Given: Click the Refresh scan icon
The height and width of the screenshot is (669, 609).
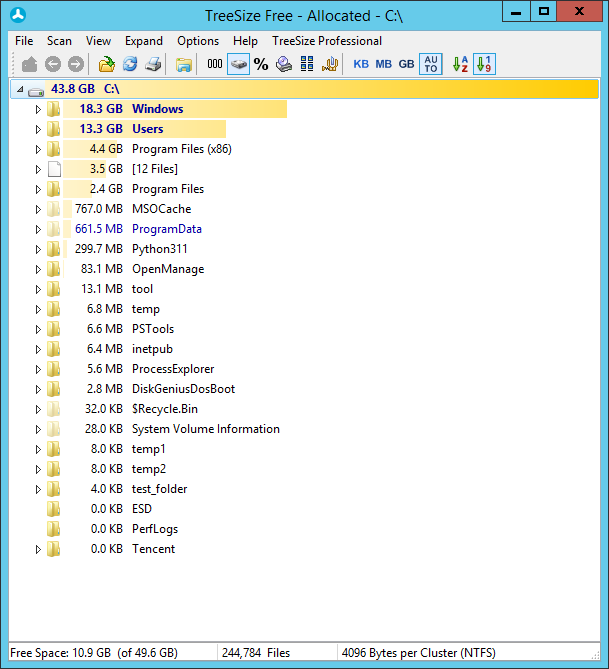Looking at the screenshot, I should (130, 64).
